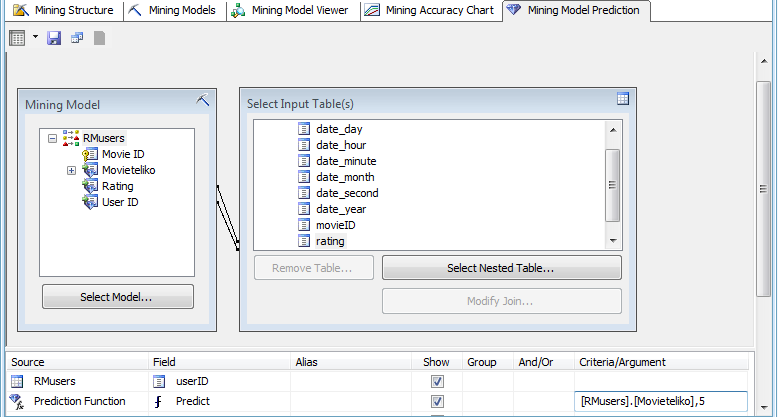
Task: Select the date_hour input column
Action: 341,145
